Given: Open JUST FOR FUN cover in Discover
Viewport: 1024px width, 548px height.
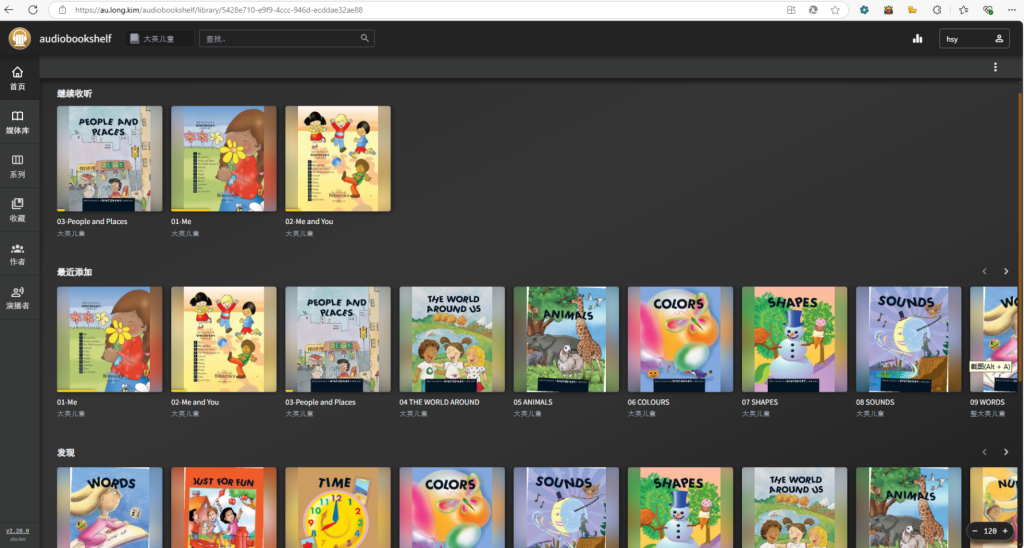Looking at the screenshot, I should [x=224, y=508].
